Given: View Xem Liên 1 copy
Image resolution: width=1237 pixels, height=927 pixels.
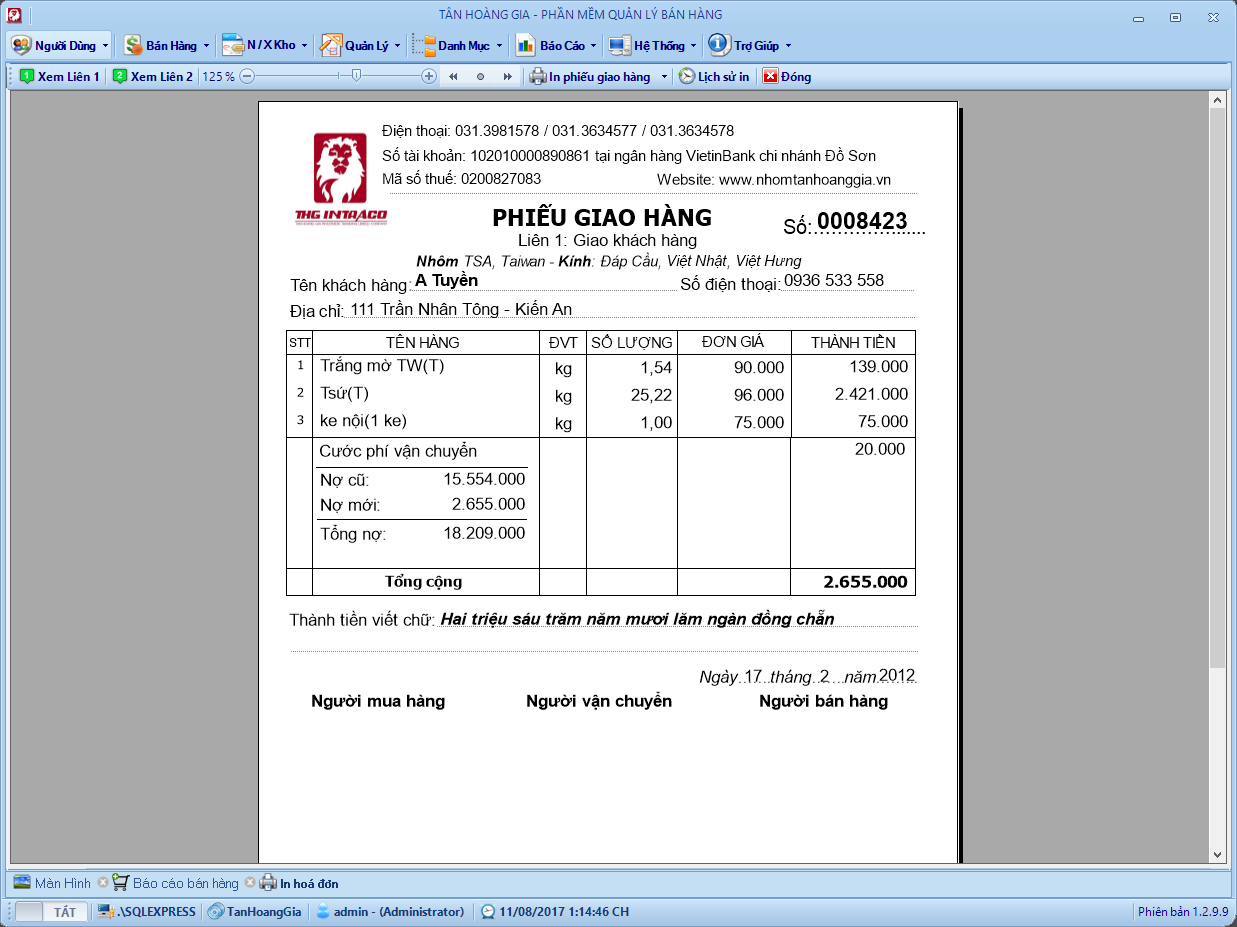Looking at the screenshot, I should (60, 77).
